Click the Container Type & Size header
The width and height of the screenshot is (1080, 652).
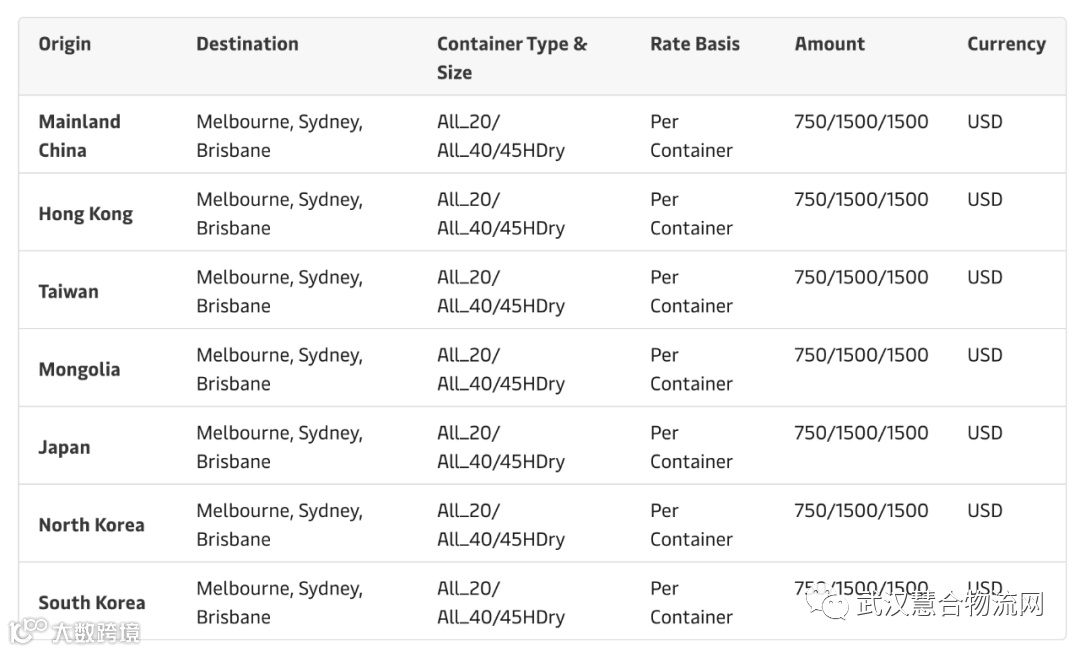click(511, 58)
